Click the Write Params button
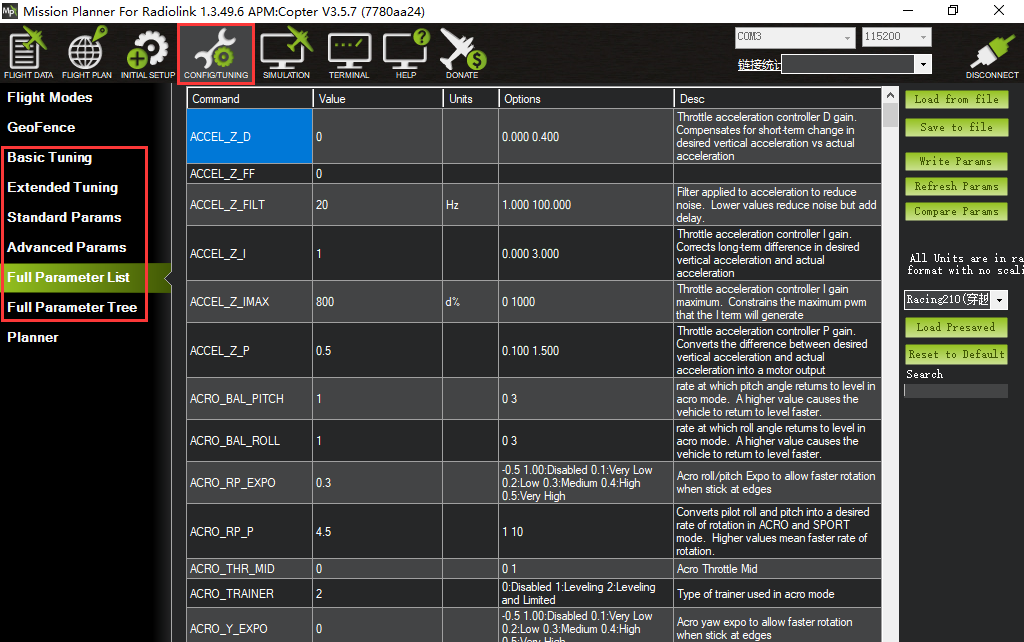 956,161
